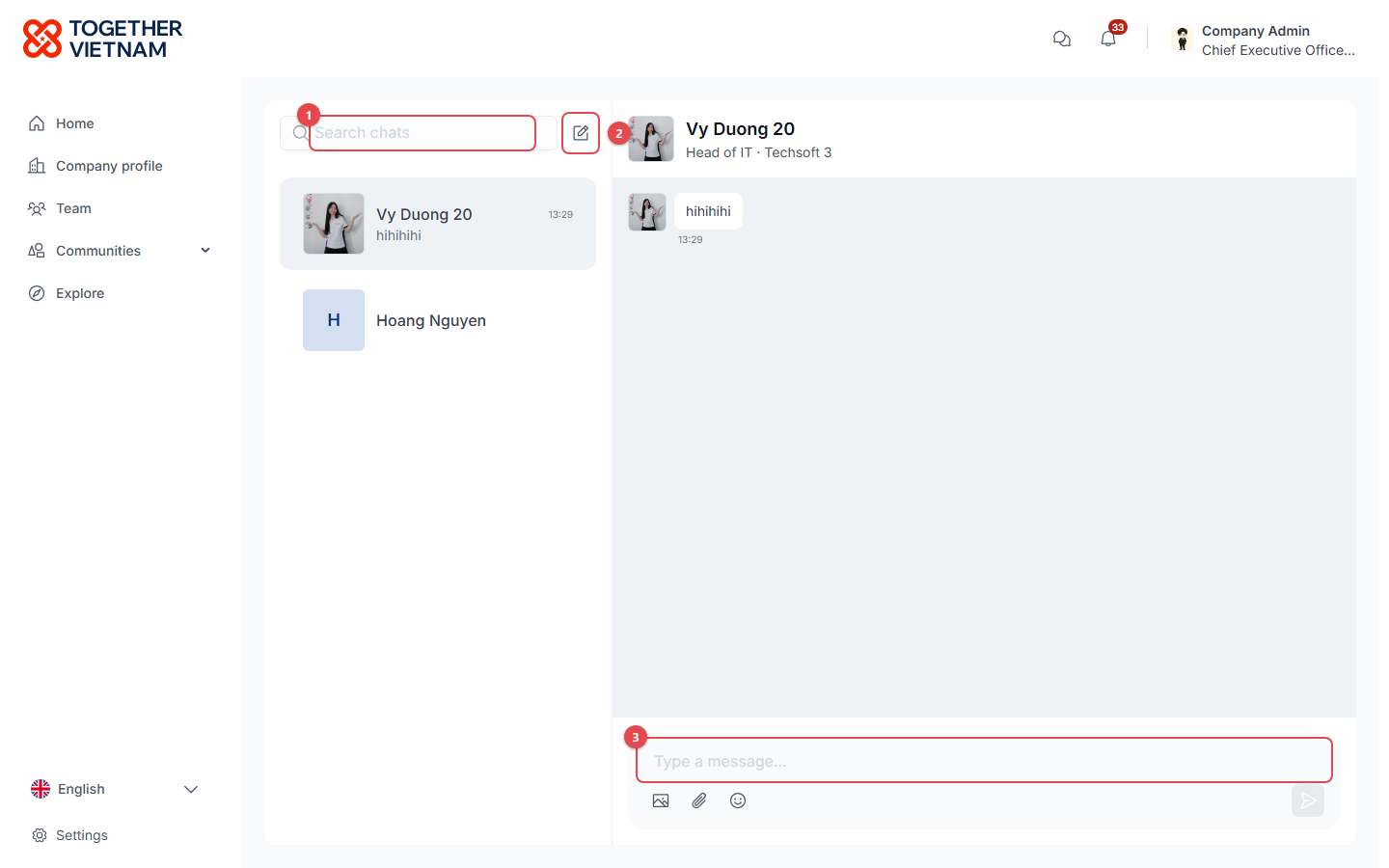The image size is (1389, 868).
Task: Click sender avatar beside hihihihi message
Action: [647, 212]
